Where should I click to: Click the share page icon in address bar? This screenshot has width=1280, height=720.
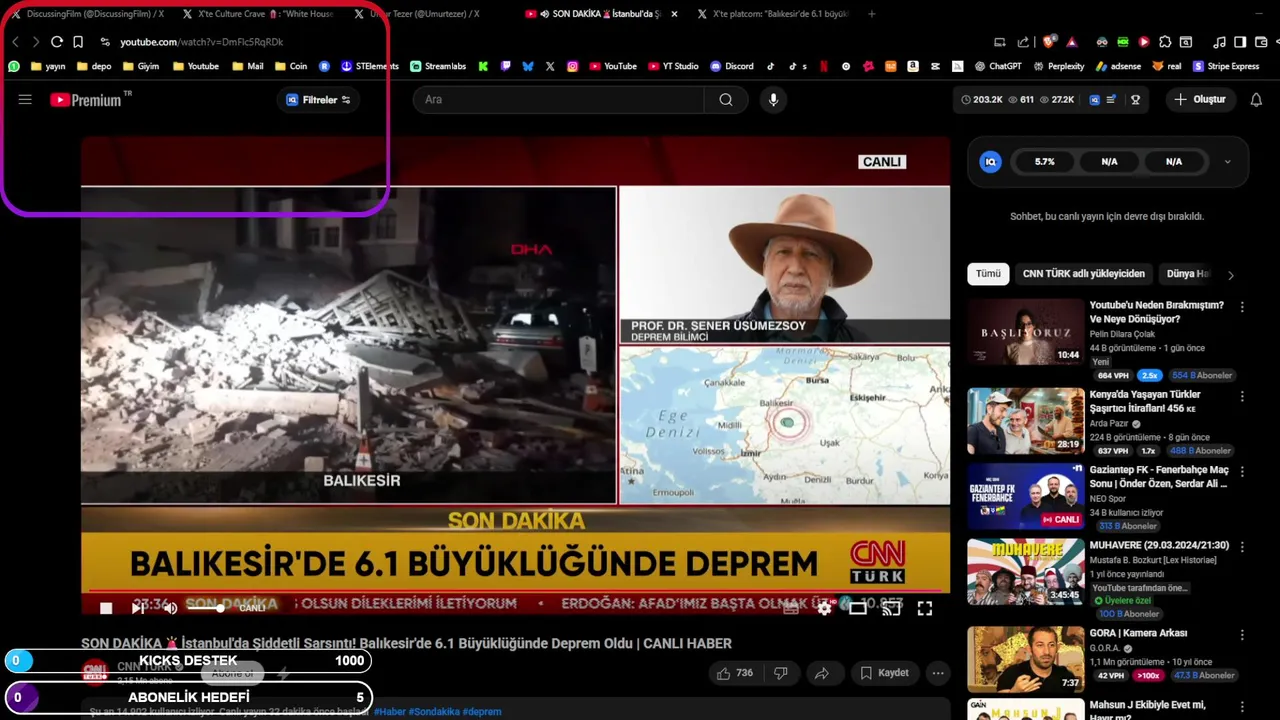tap(1023, 42)
